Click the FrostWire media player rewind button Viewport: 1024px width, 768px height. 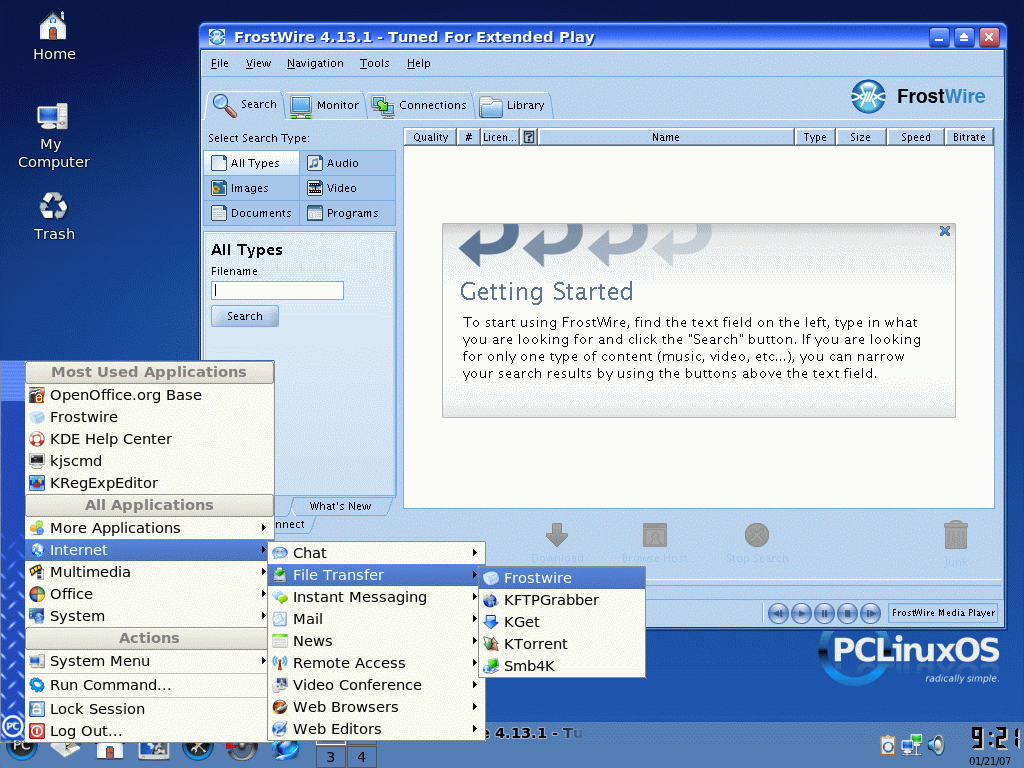coord(778,613)
